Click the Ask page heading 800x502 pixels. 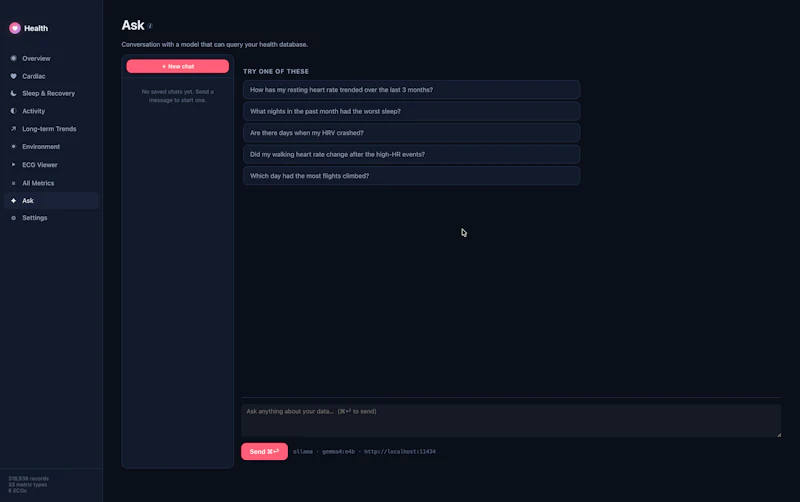coord(133,26)
